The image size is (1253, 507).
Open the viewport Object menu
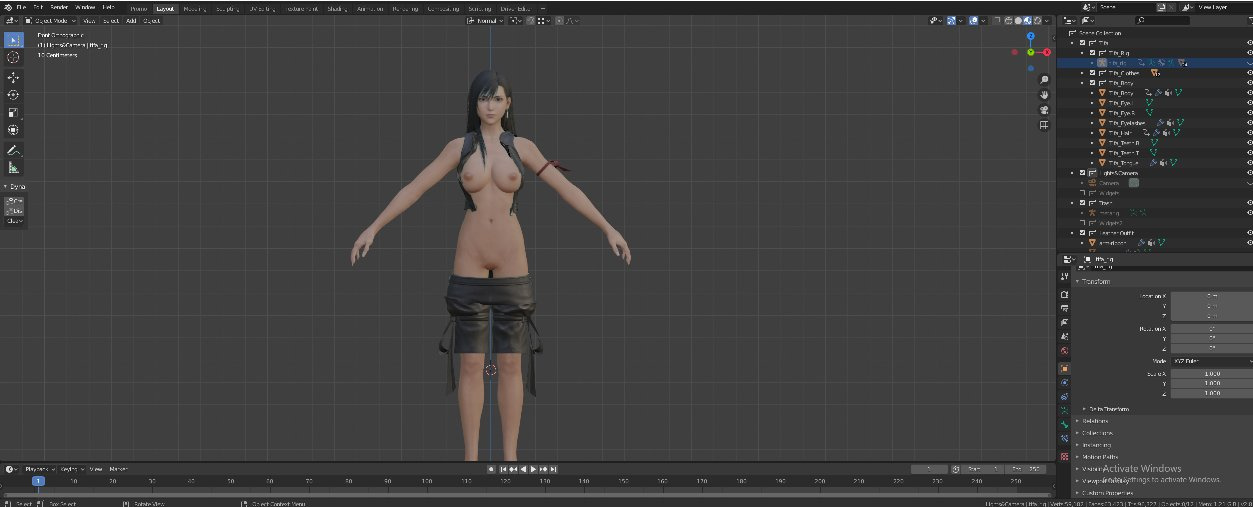pyautogui.click(x=151, y=20)
